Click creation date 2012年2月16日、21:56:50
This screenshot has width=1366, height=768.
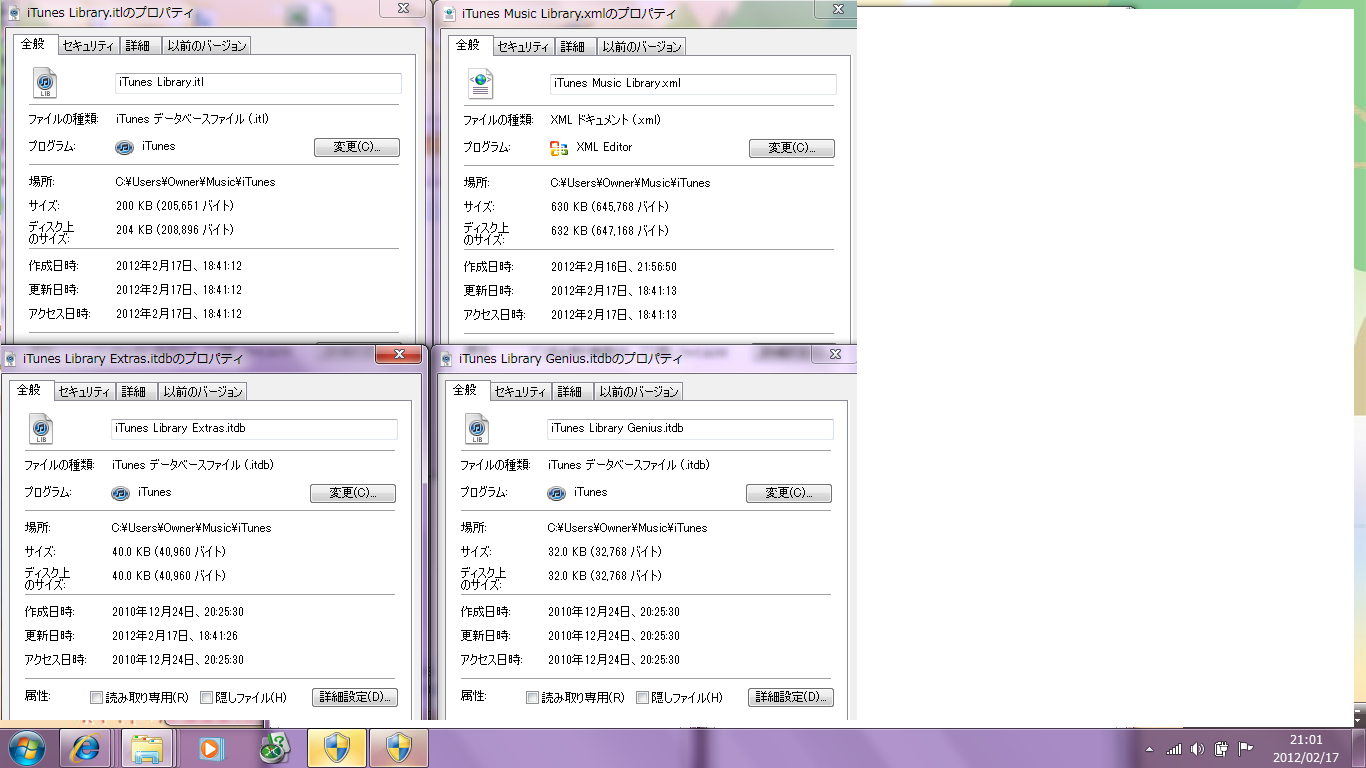pos(614,268)
